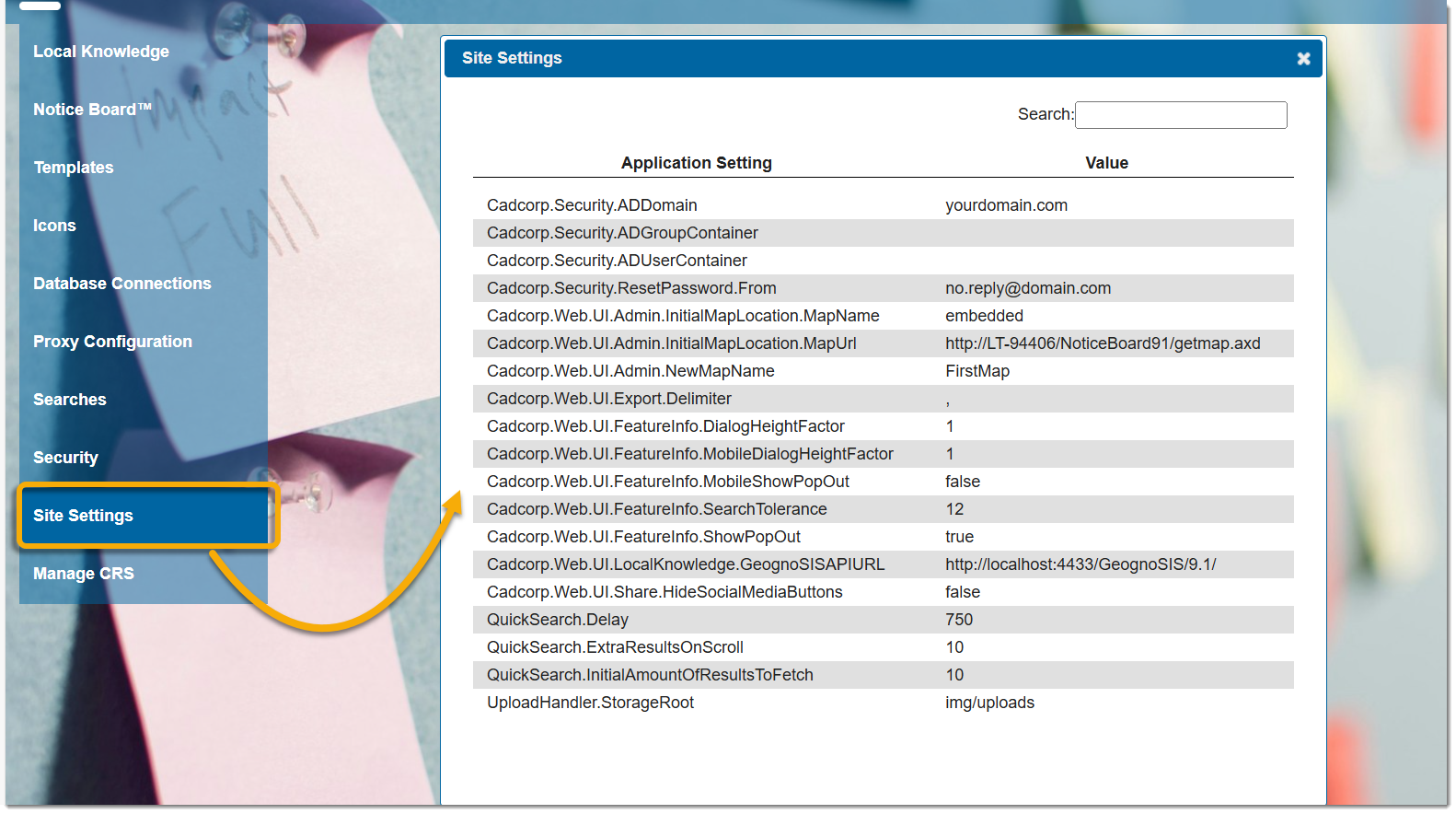Close the Site Settings dialog
Viewport: 1456px width, 814px height.
pyautogui.click(x=1303, y=59)
